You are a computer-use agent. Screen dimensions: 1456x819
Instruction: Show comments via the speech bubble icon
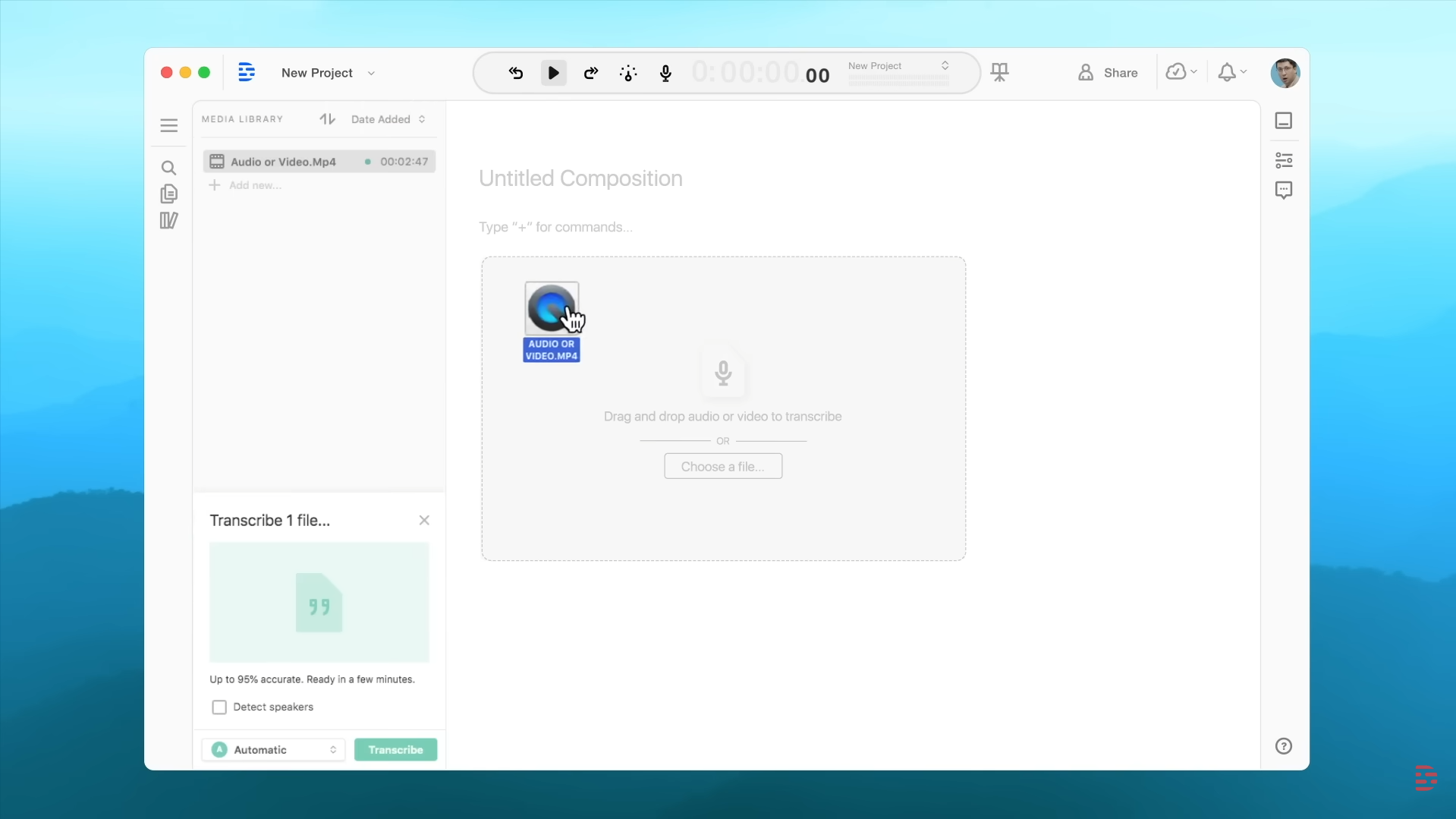(1284, 190)
